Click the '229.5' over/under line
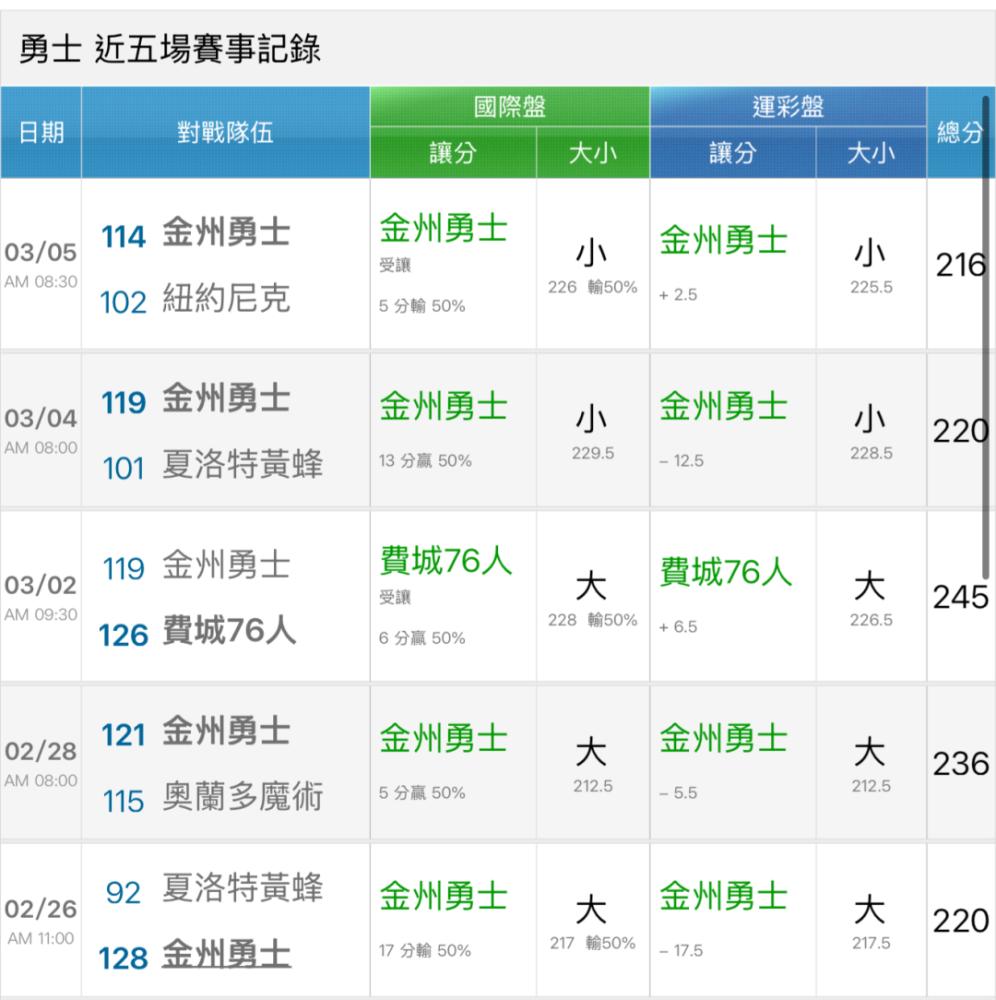 coord(593,453)
